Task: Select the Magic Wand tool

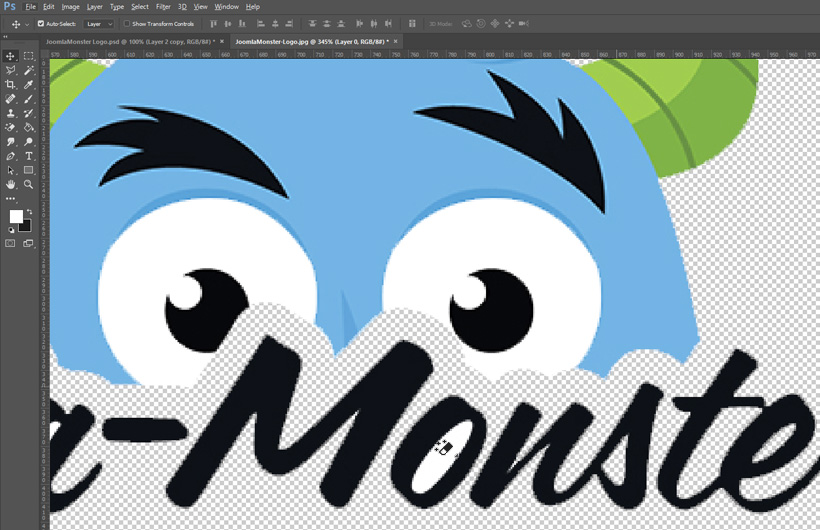Action: (x=28, y=70)
